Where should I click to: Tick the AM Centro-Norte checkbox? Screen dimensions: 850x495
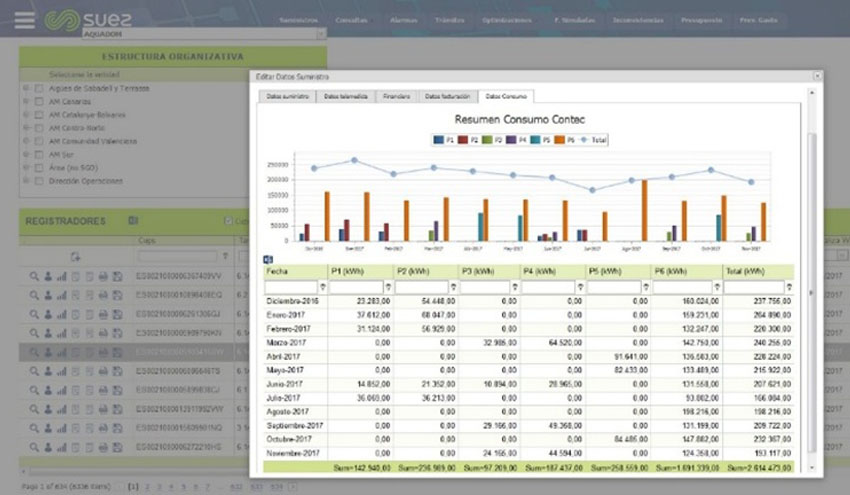point(39,128)
